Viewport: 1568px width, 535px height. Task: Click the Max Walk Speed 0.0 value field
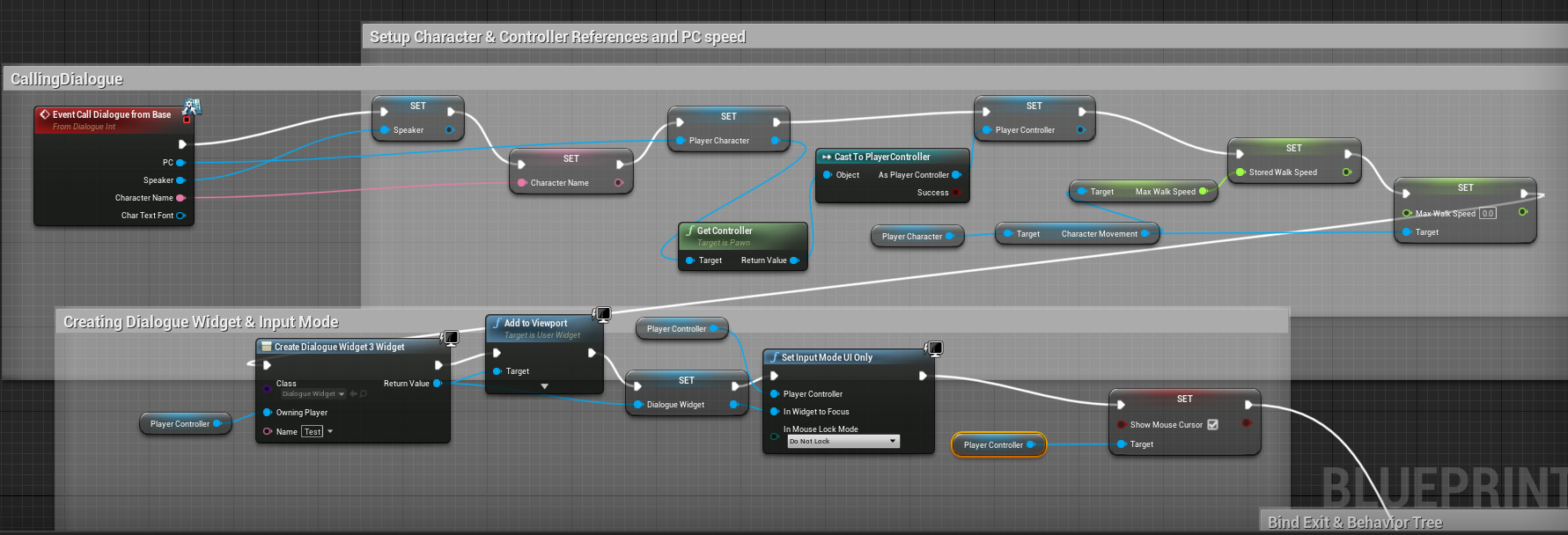point(1488,214)
